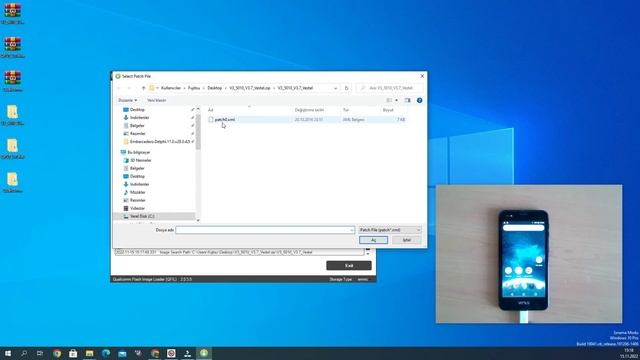Click the Forward navigation arrow in dialog
The height and width of the screenshot is (360, 640).
(x=129, y=88)
